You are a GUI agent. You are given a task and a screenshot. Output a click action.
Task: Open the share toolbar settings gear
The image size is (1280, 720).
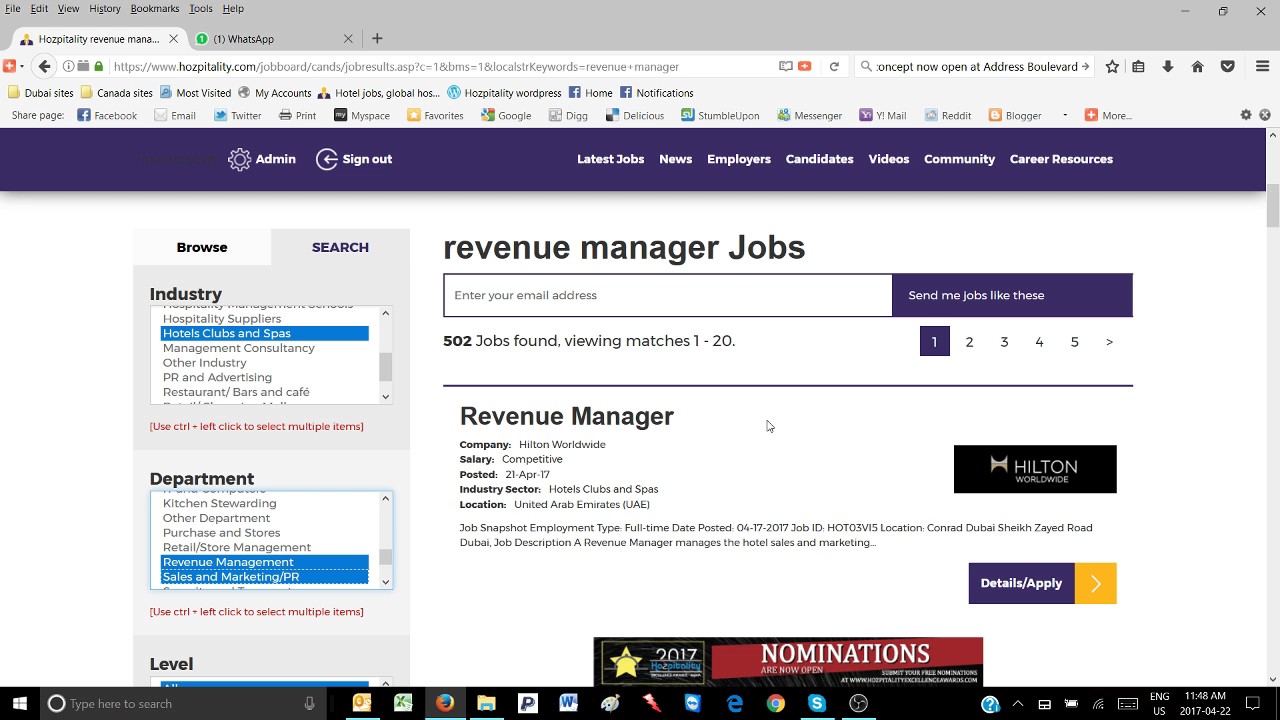pyautogui.click(x=1246, y=115)
